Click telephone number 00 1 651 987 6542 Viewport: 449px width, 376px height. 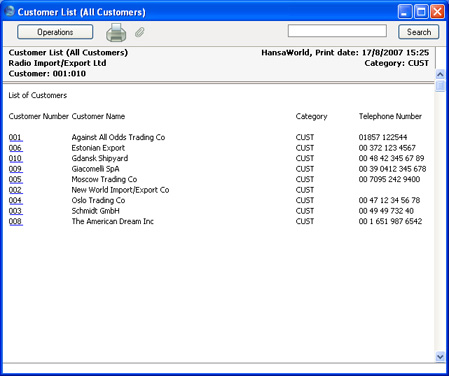coord(390,221)
